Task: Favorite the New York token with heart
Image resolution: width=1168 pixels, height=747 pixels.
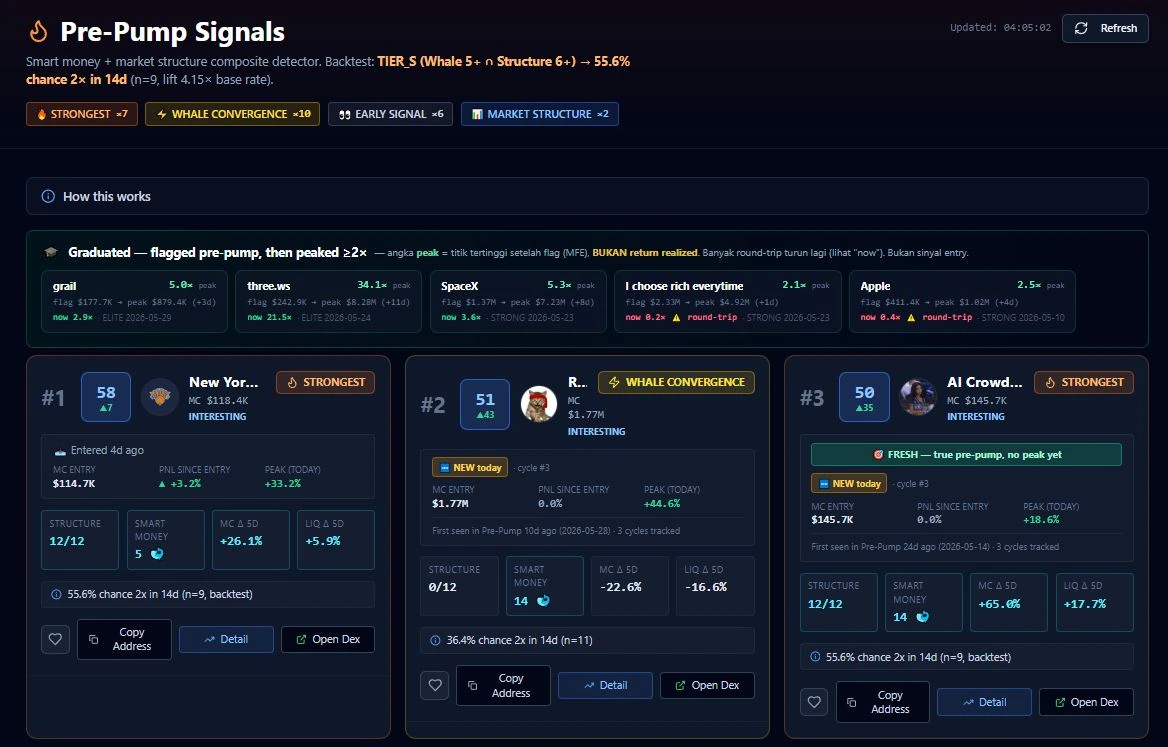Action: click(x=55, y=639)
